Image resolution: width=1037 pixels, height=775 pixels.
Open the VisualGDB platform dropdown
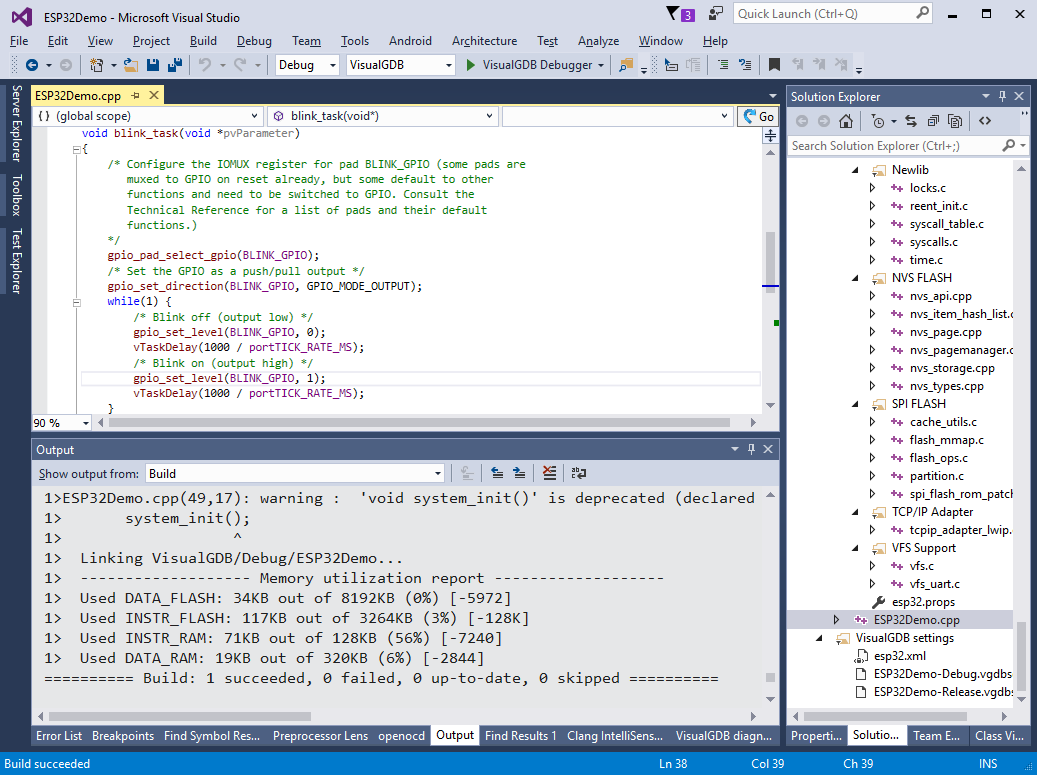click(x=401, y=65)
